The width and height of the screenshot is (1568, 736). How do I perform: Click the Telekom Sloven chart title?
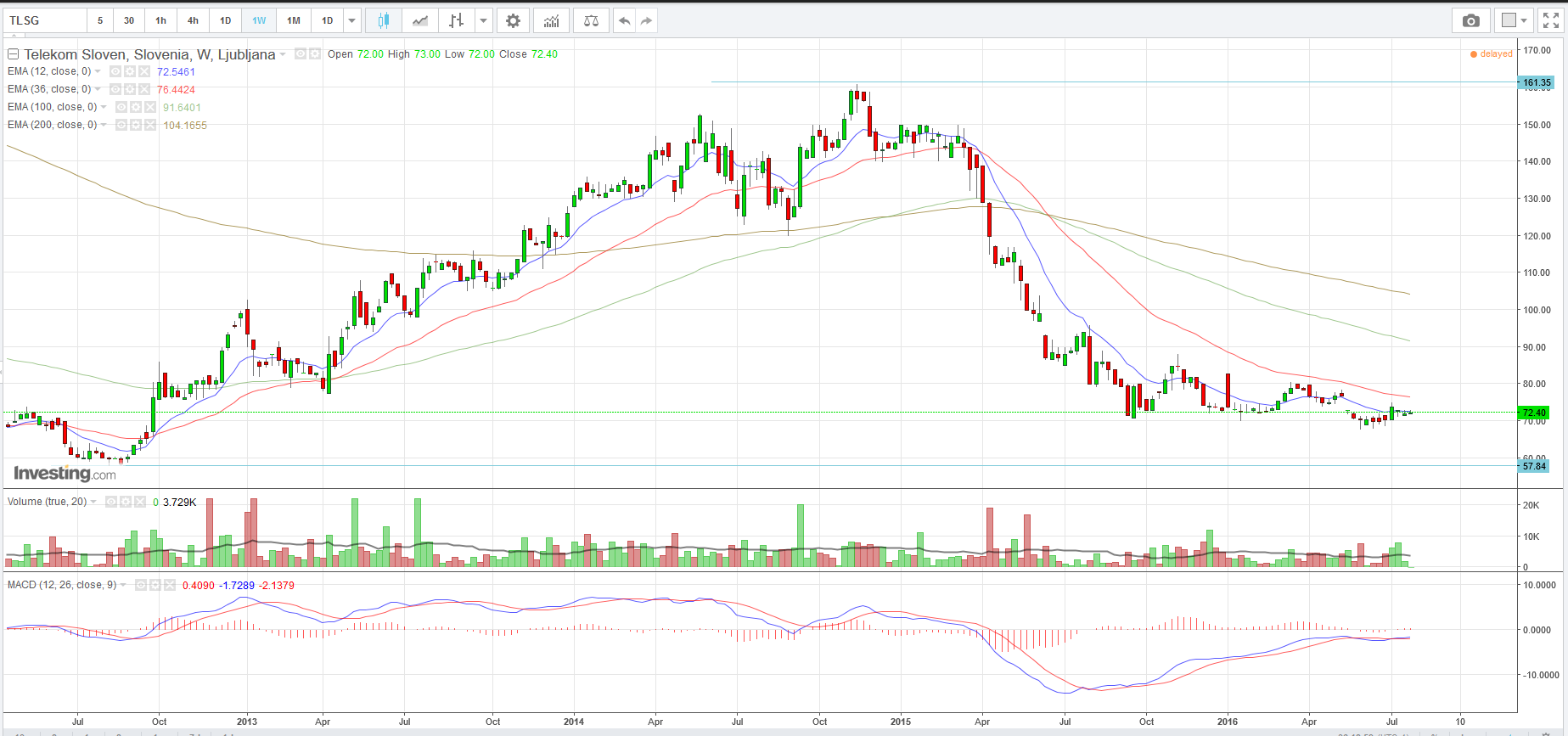click(149, 54)
